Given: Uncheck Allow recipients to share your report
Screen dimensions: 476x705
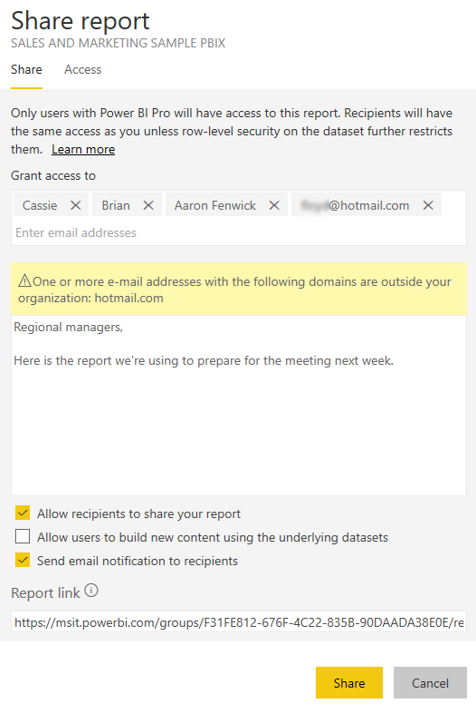Looking at the screenshot, I should (x=22, y=513).
